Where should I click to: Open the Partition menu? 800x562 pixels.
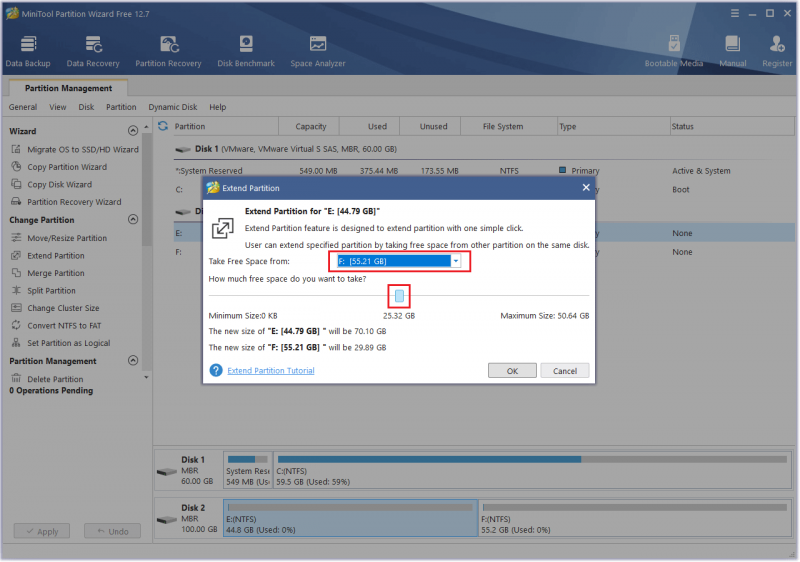click(x=121, y=107)
